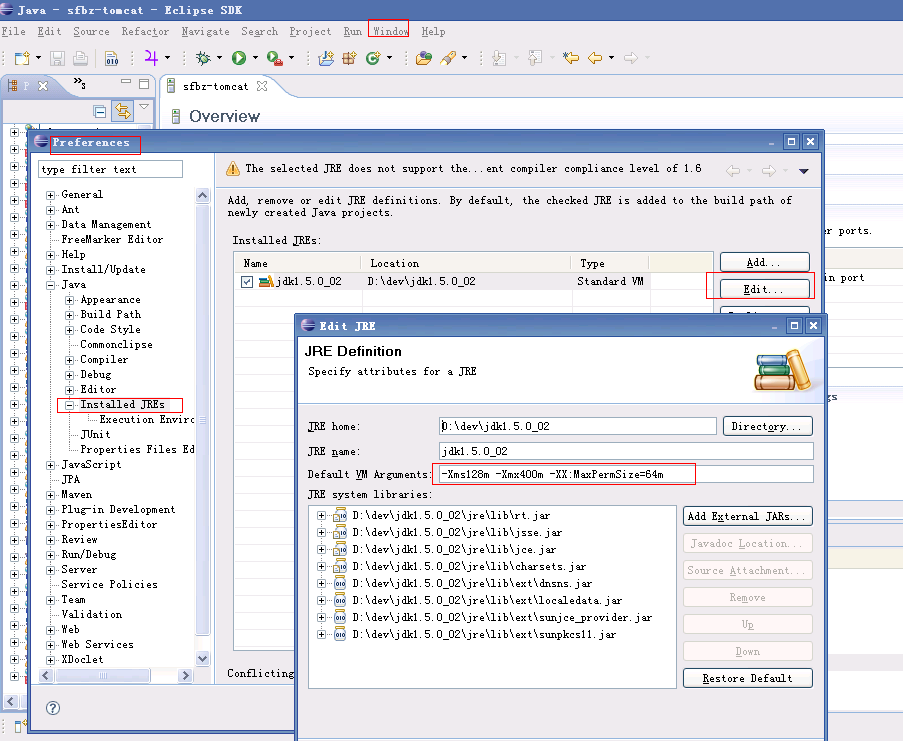Click the Collapse All icon in explorer
Viewport: 903px width, 741px height.
100,111
